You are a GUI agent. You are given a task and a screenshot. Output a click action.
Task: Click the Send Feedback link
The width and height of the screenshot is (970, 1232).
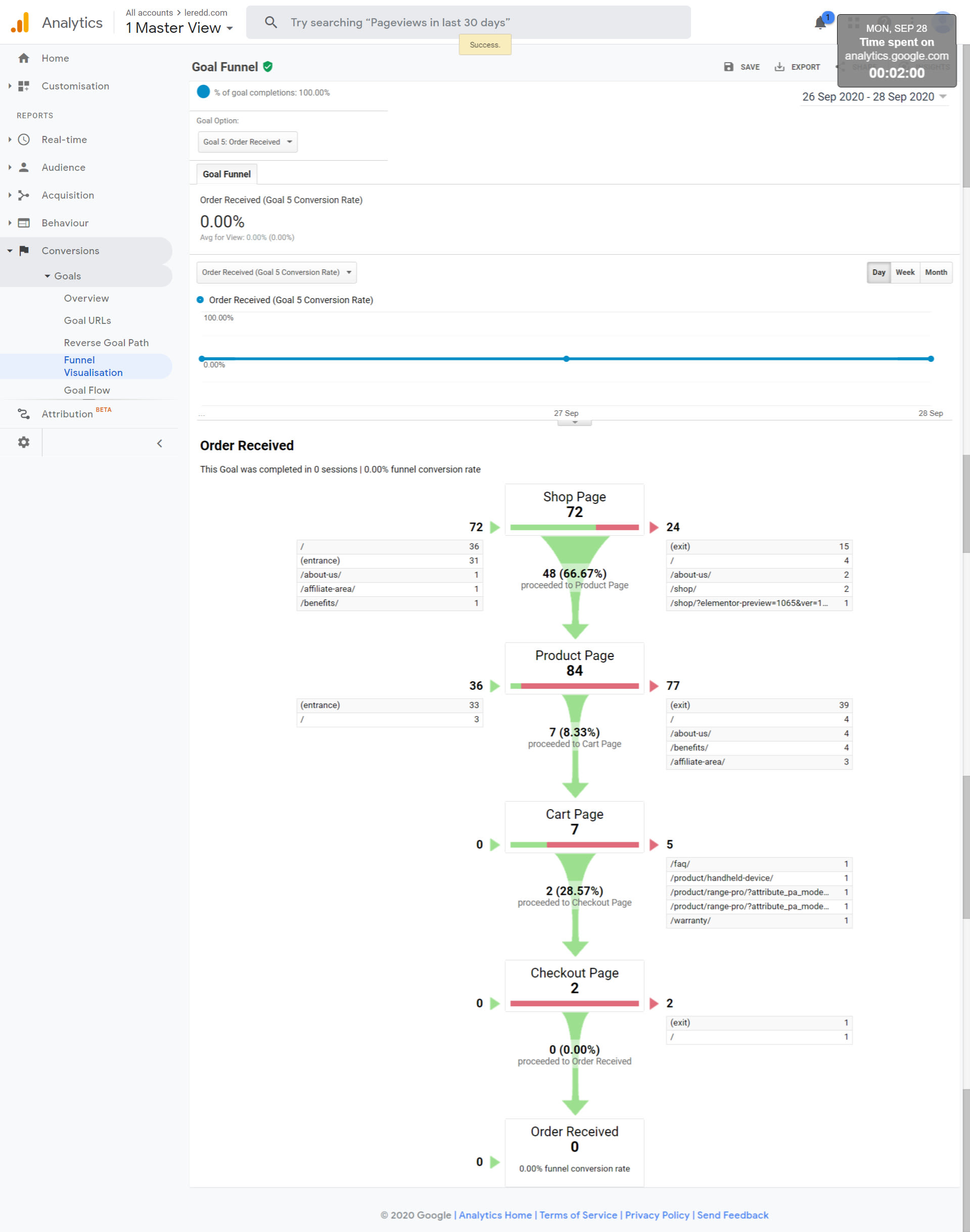732,1215
